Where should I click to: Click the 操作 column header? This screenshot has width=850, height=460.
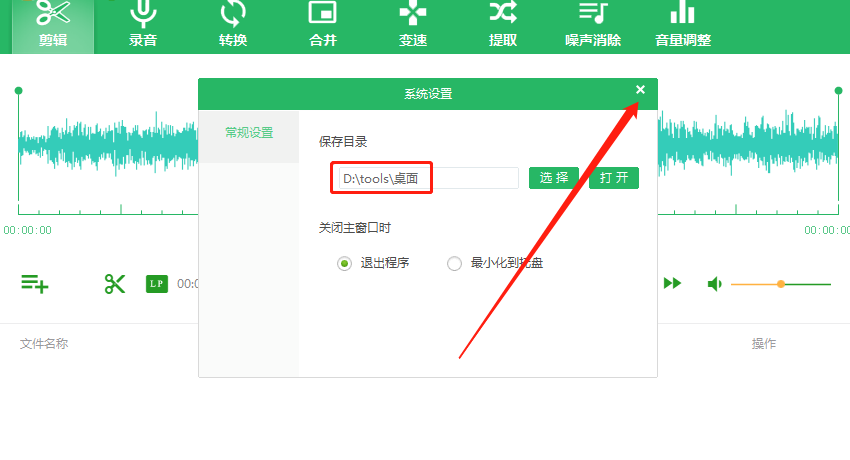click(763, 344)
